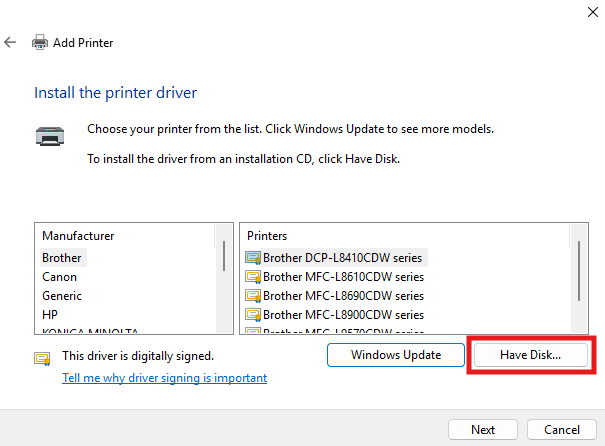The height and width of the screenshot is (446, 605).
Task: Select Canon in the Manufacturer list
Action: 59,277
